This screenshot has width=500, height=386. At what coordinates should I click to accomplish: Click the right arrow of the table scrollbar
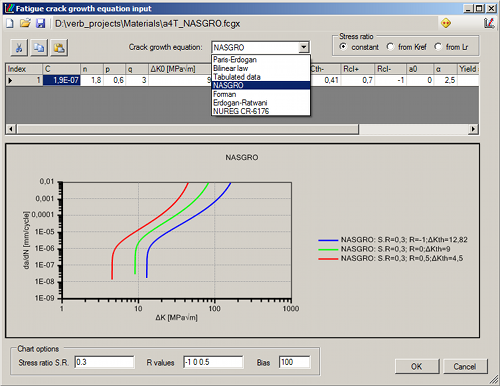[x=473, y=129]
